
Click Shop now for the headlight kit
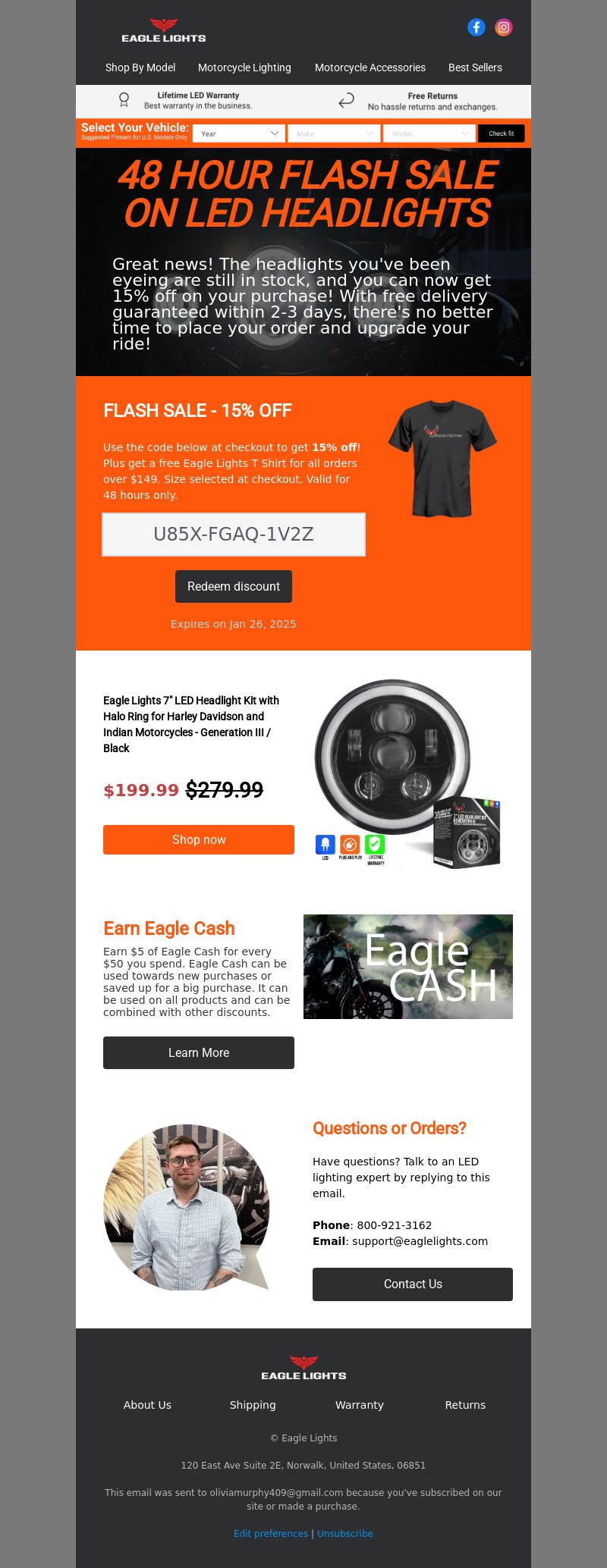199,840
